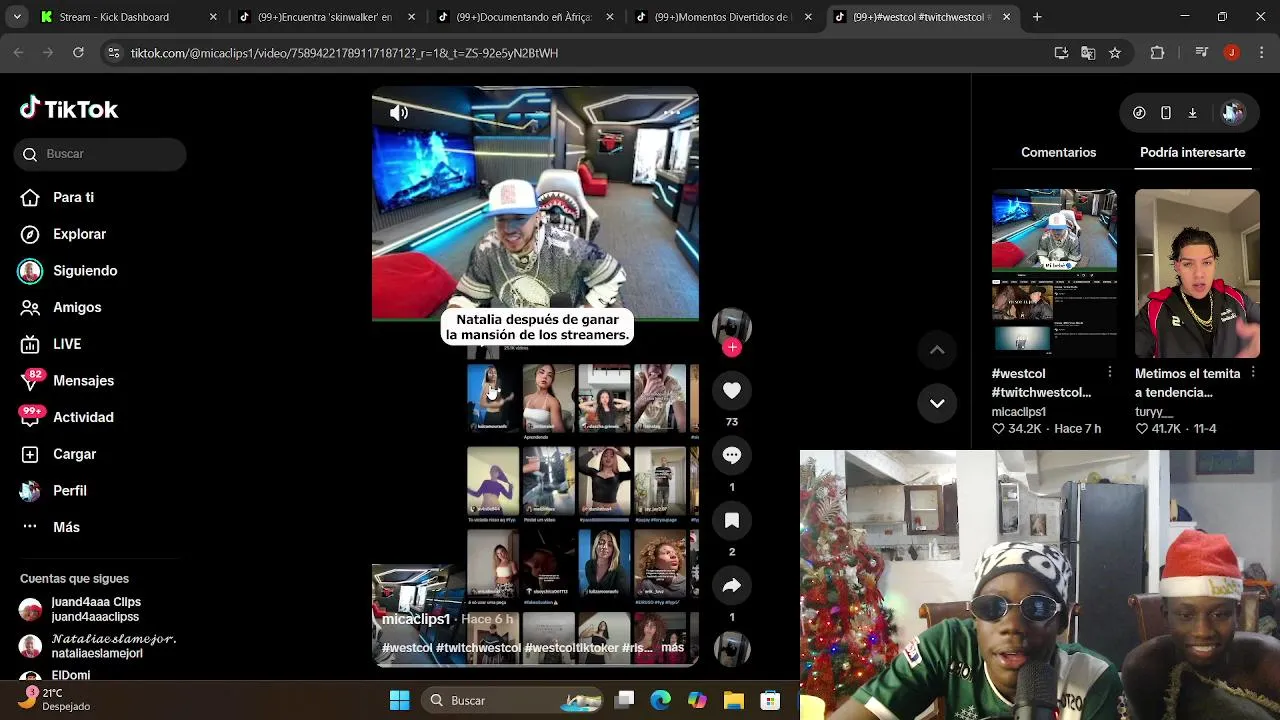Click the TikTok logo
The height and width of the screenshot is (720, 1280).
69,109
